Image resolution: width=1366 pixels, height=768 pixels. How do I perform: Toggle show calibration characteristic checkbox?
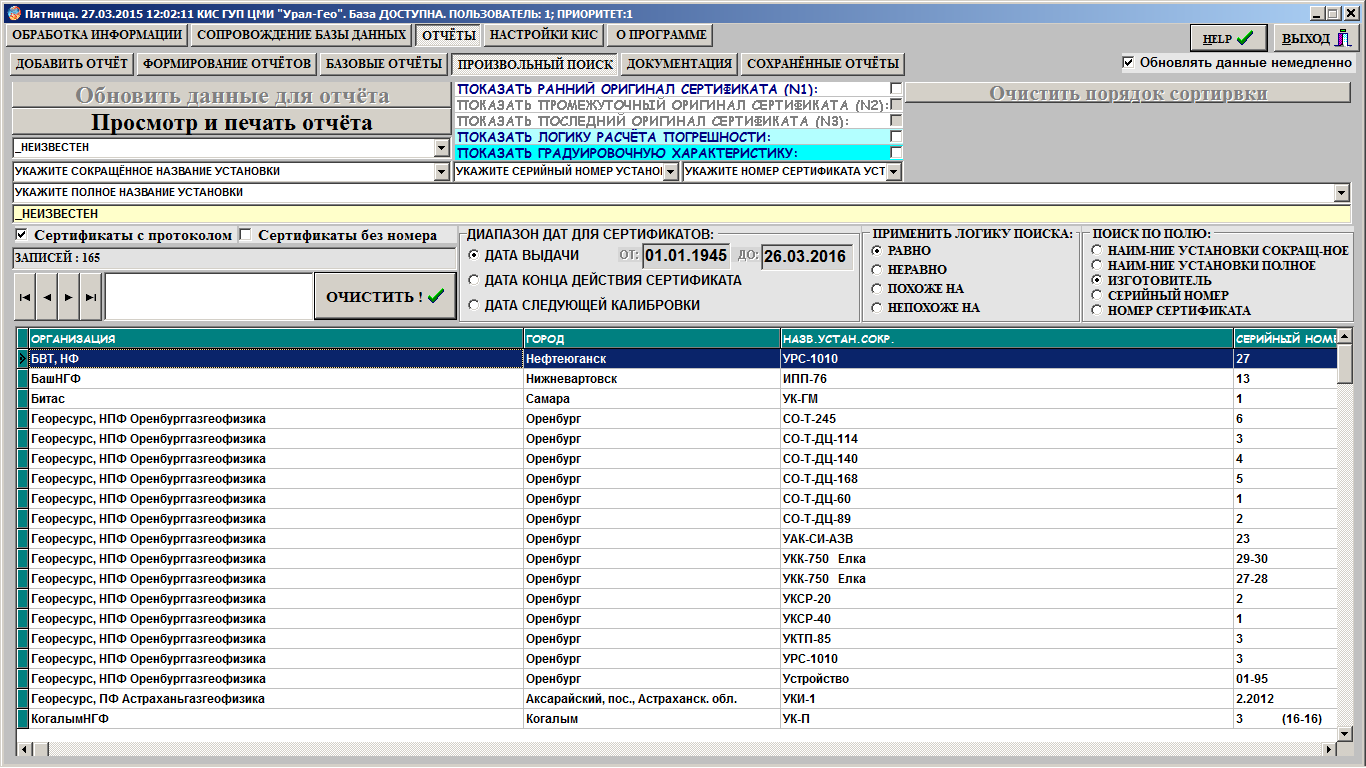point(896,152)
